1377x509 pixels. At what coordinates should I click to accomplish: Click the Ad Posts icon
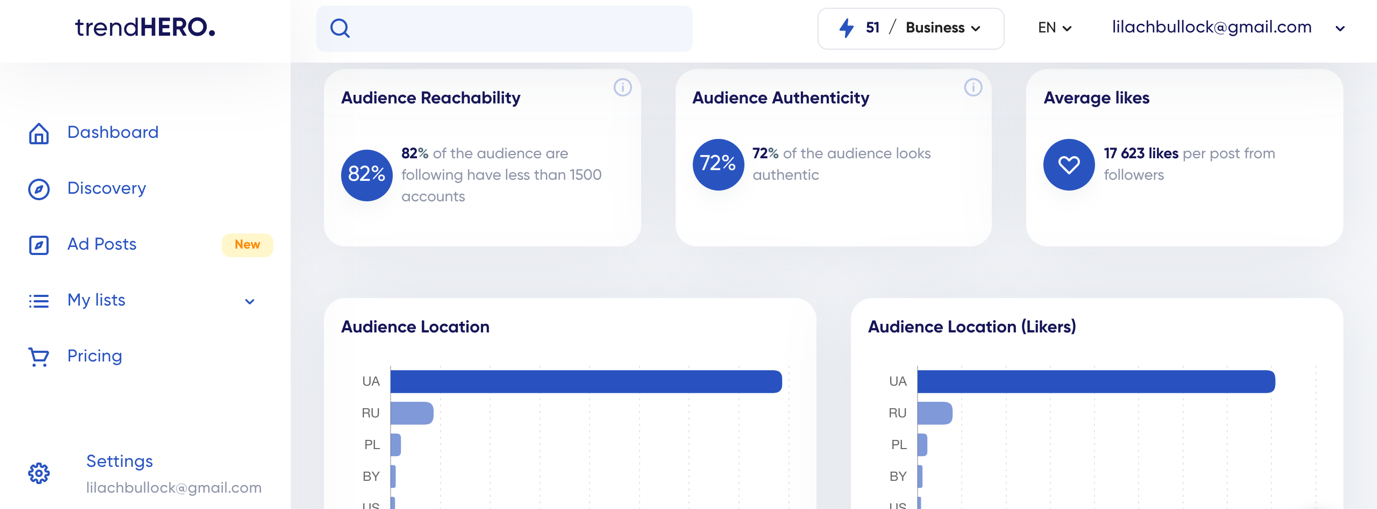pyautogui.click(x=39, y=245)
